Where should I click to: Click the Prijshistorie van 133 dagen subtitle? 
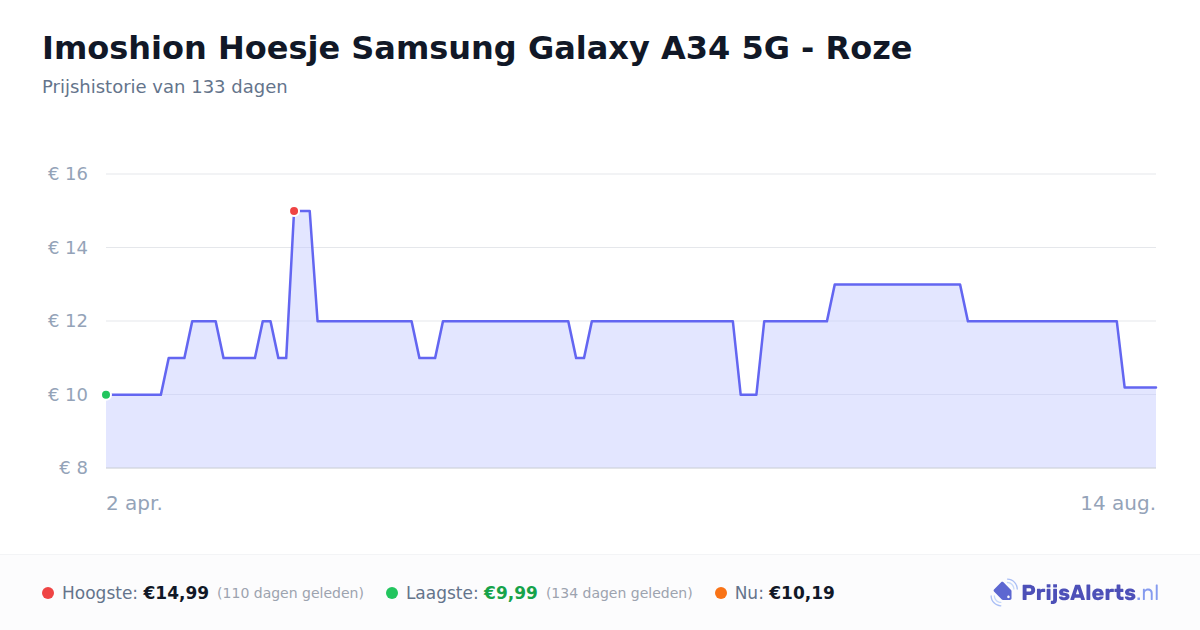point(165,87)
